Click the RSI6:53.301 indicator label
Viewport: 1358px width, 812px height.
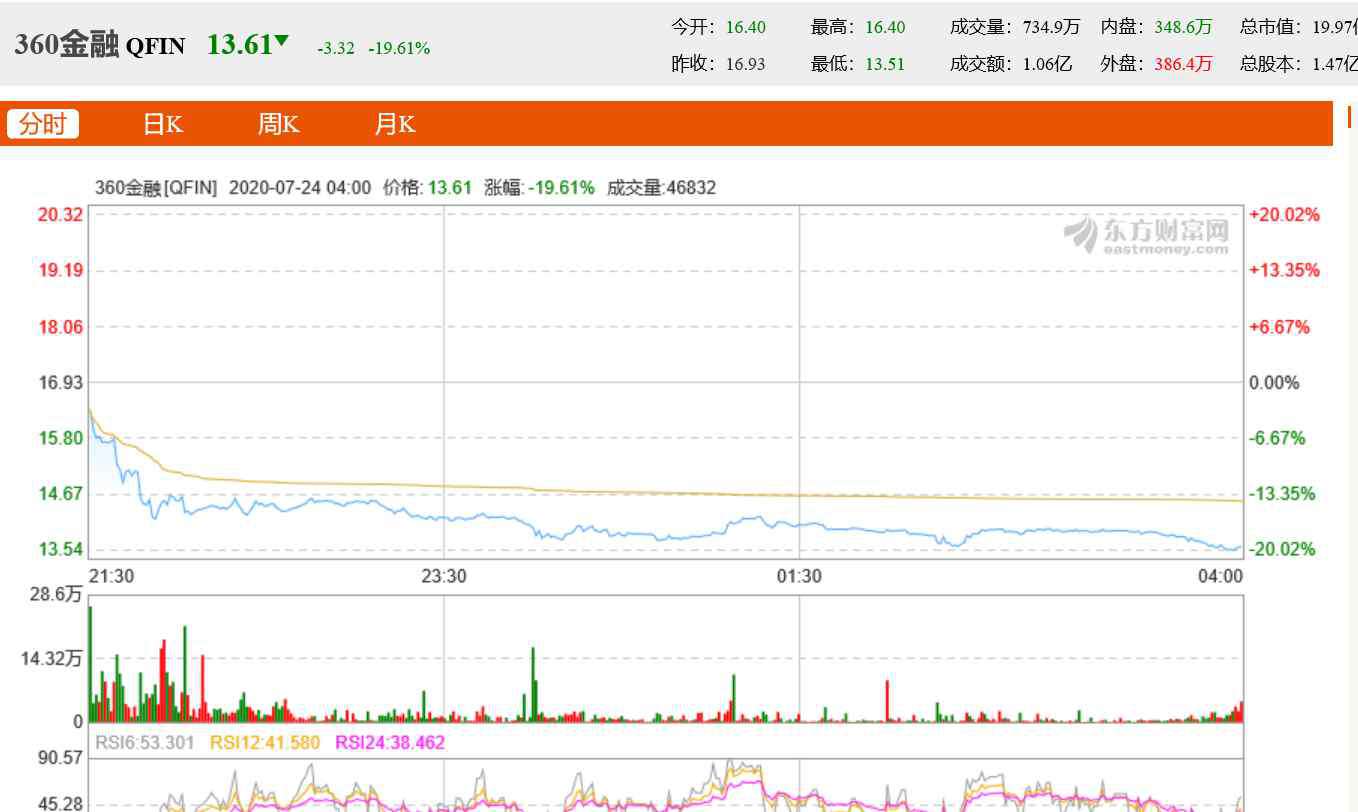(x=147, y=742)
